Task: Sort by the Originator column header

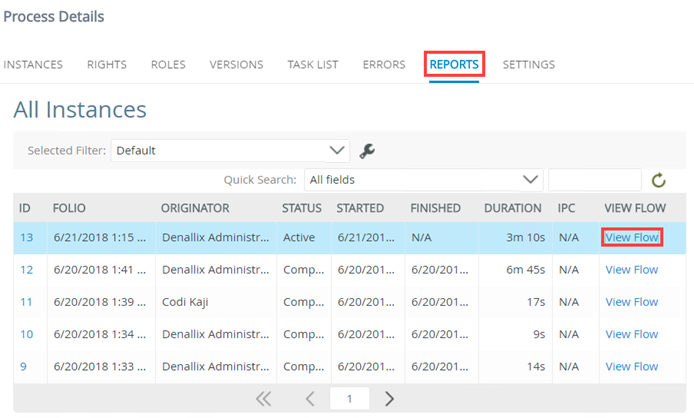Action: coord(195,208)
